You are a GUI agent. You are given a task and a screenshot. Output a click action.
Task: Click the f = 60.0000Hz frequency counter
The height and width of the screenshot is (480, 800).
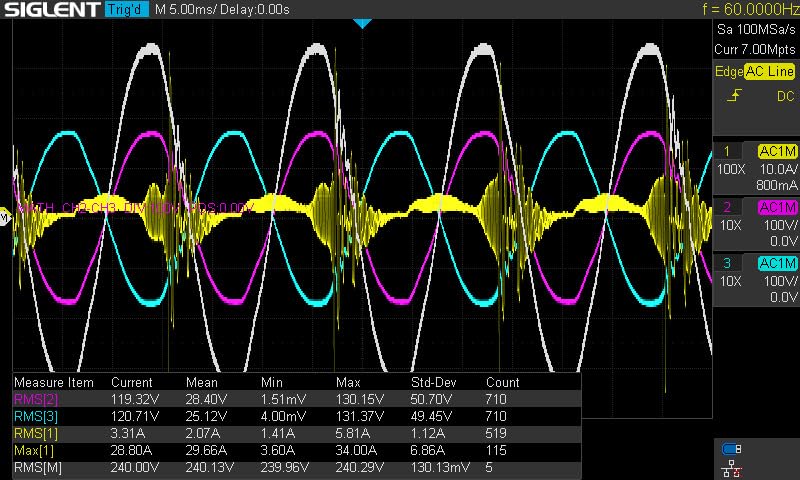(750, 9)
